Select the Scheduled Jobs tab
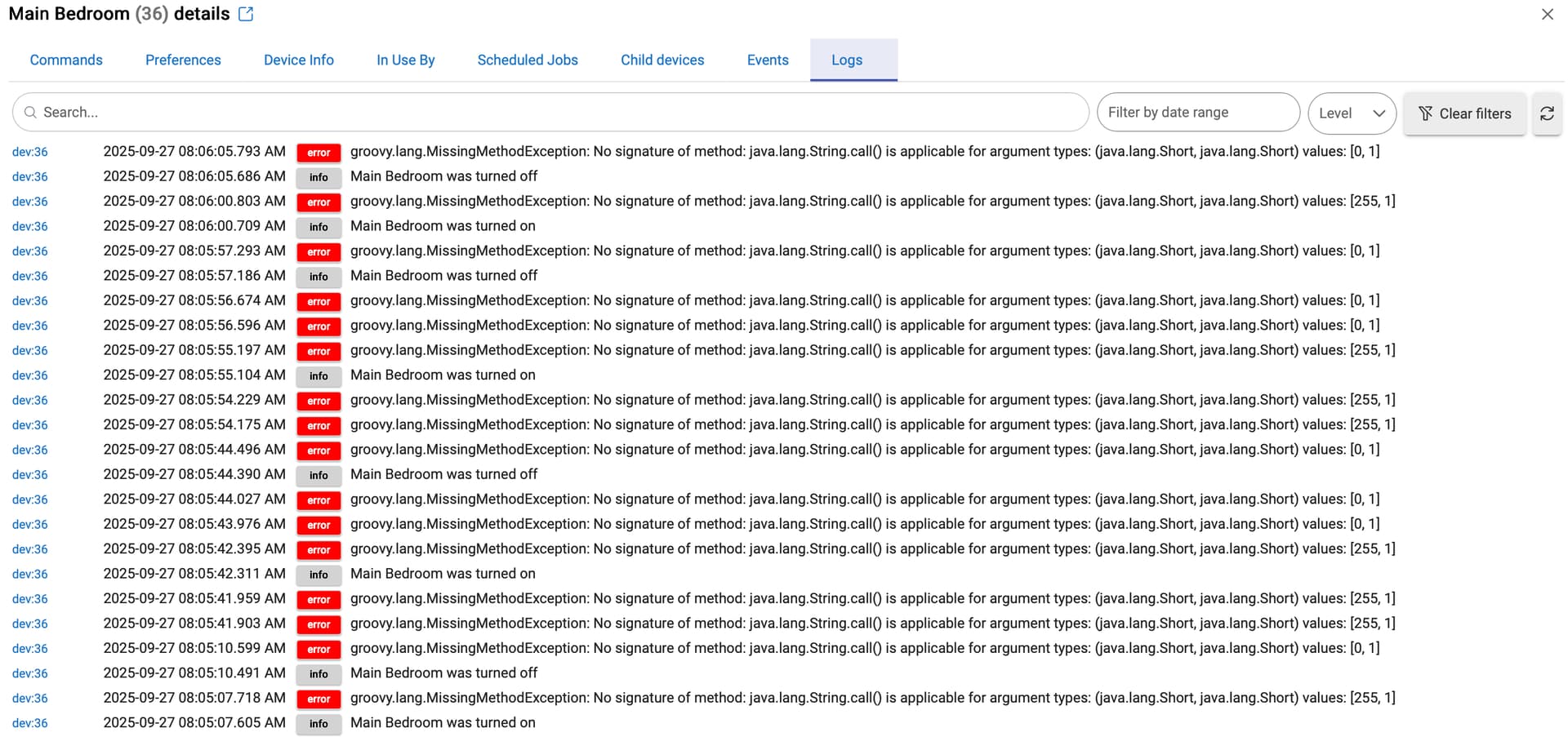This screenshot has width=1568, height=737. click(528, 60)
